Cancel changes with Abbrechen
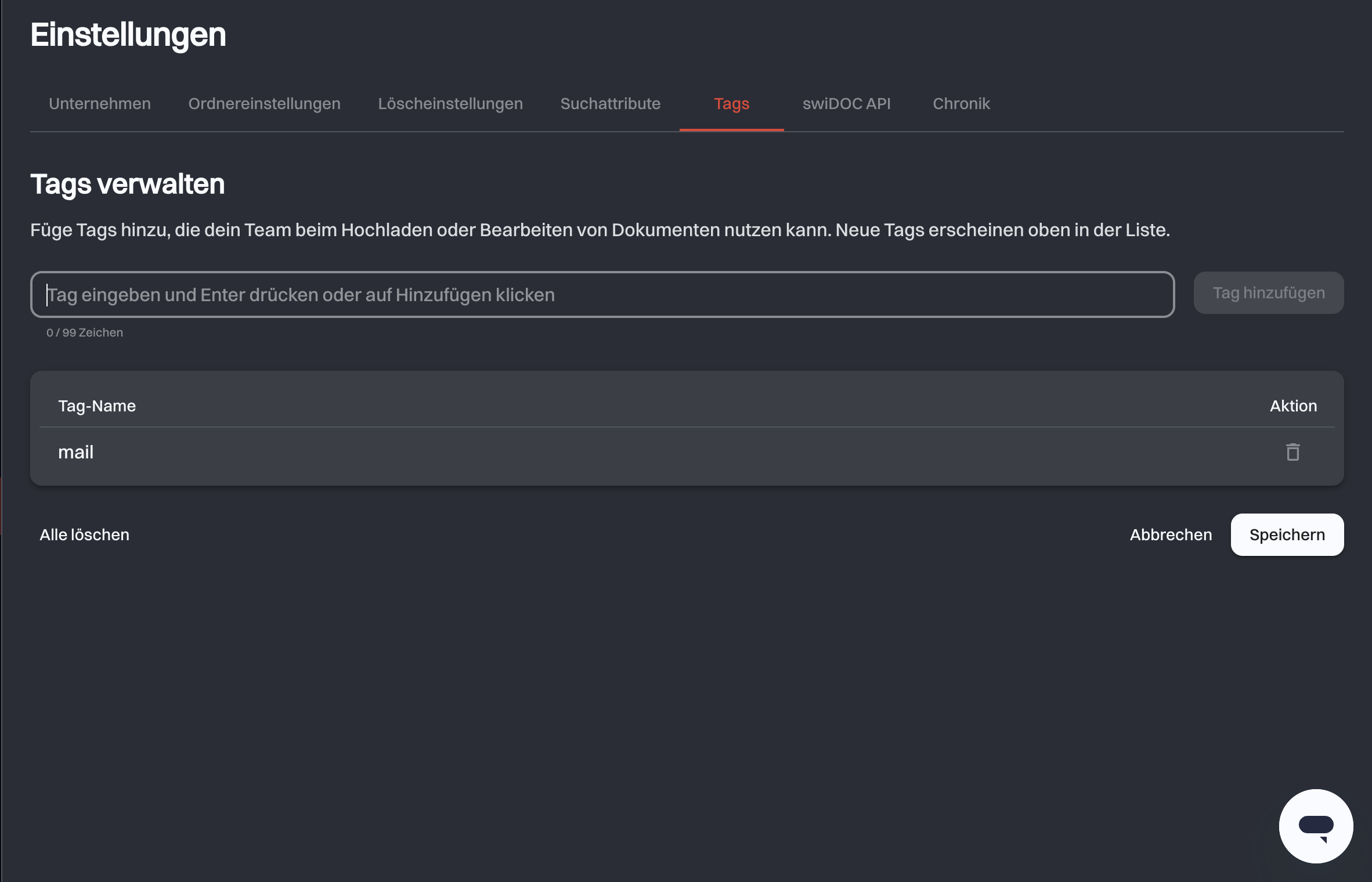This screenshot has width=1372, height=882. (x=1171, y=534)
